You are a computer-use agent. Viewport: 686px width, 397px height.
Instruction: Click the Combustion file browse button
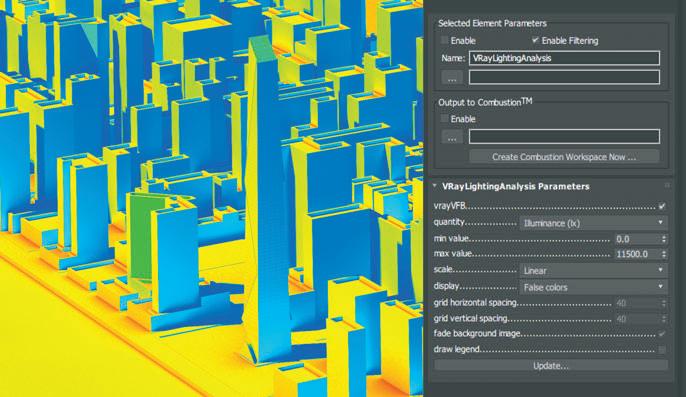[452, 137]
